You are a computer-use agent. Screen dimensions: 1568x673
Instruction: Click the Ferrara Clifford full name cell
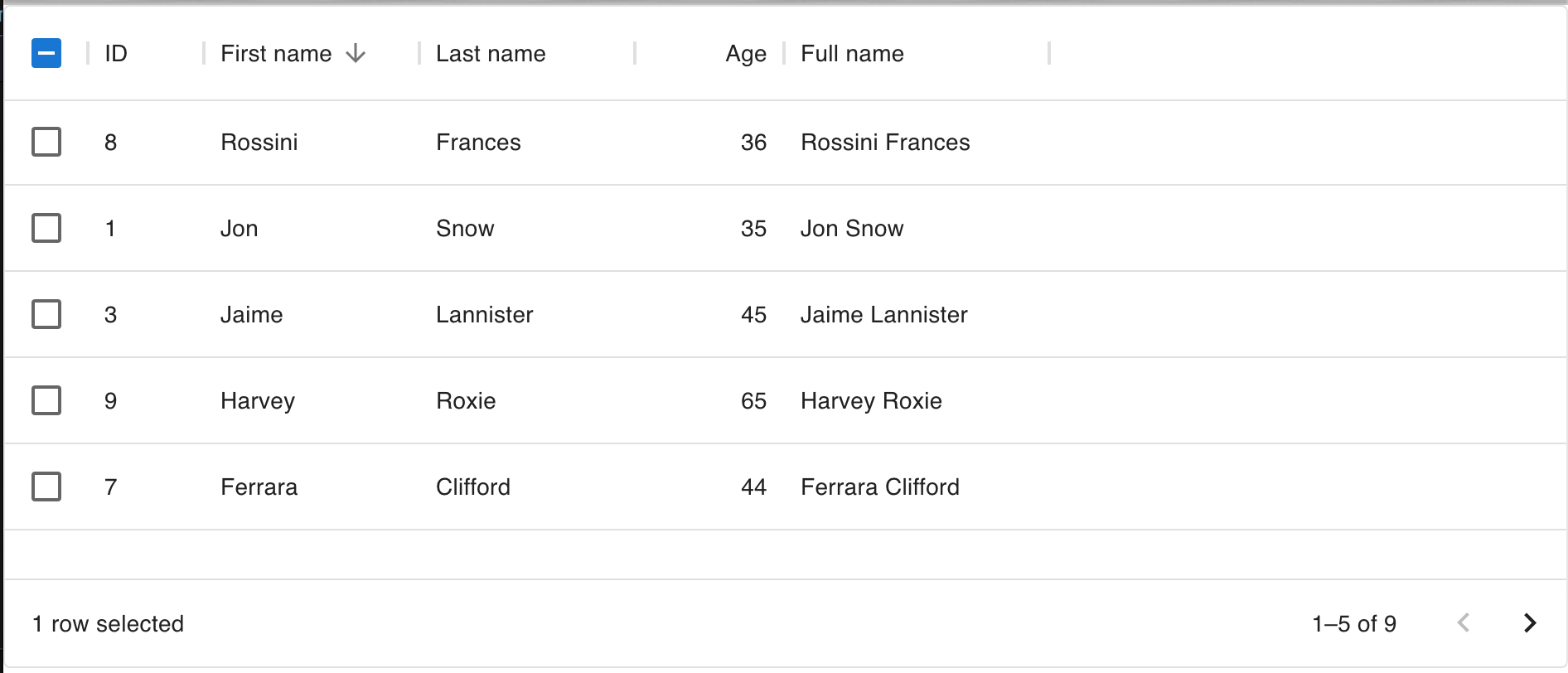880,487
